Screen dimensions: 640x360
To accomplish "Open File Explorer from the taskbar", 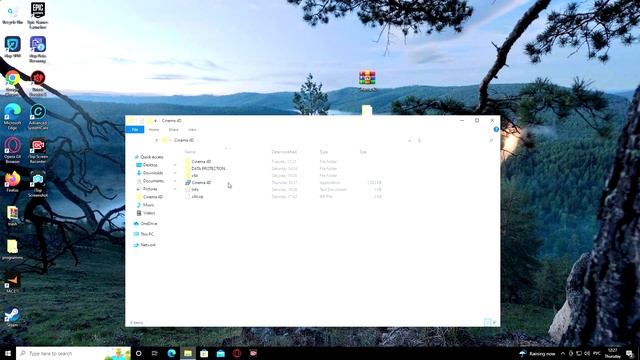I will coord(188,353).
